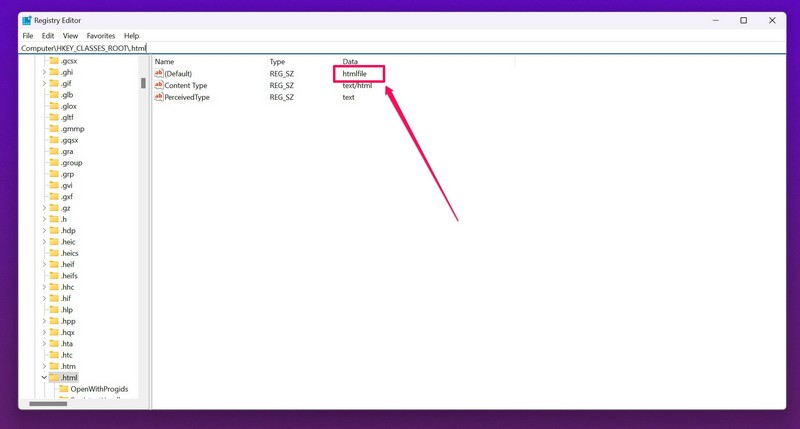Expand the .heif key
Viewport: 800px width, 429px height.
pos(44,264)
